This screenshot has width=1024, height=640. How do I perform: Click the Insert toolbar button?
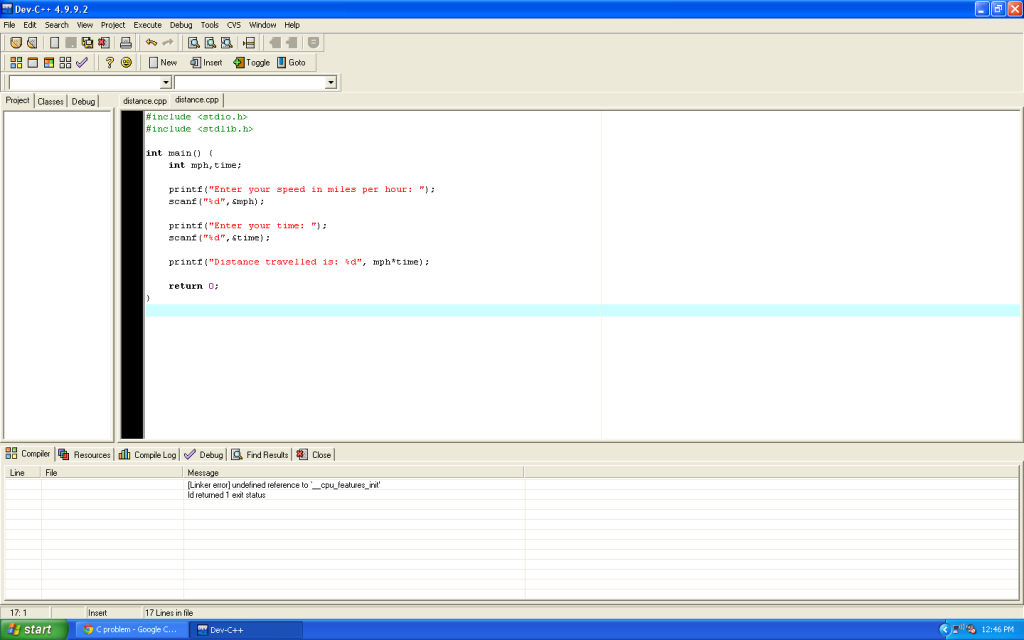click(206, 62)
